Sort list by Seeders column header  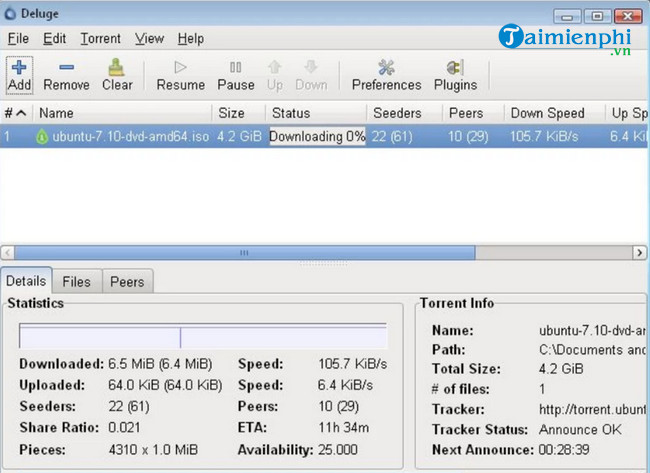tap(396, 113)
